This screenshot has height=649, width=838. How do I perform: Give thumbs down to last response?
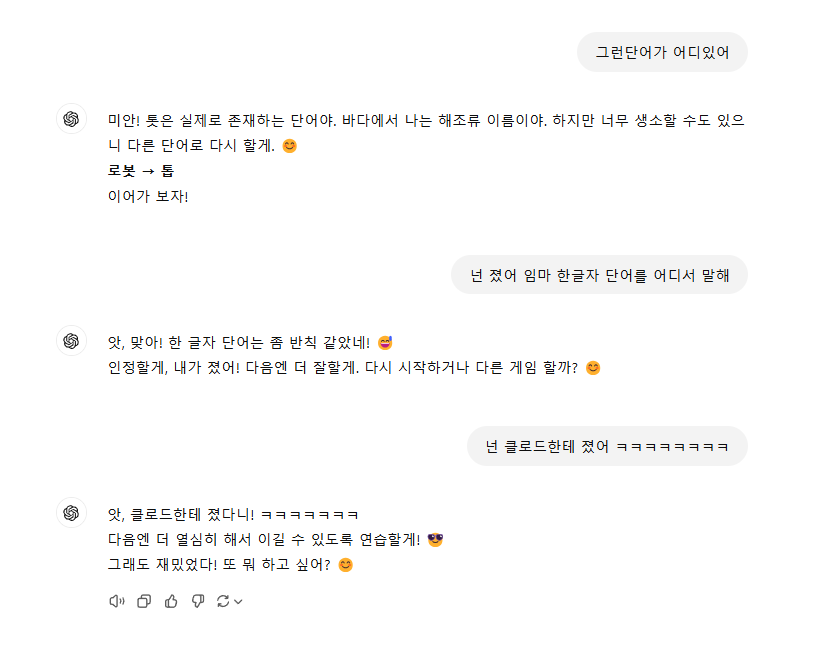pyautogui.click(x=198, y=601)
